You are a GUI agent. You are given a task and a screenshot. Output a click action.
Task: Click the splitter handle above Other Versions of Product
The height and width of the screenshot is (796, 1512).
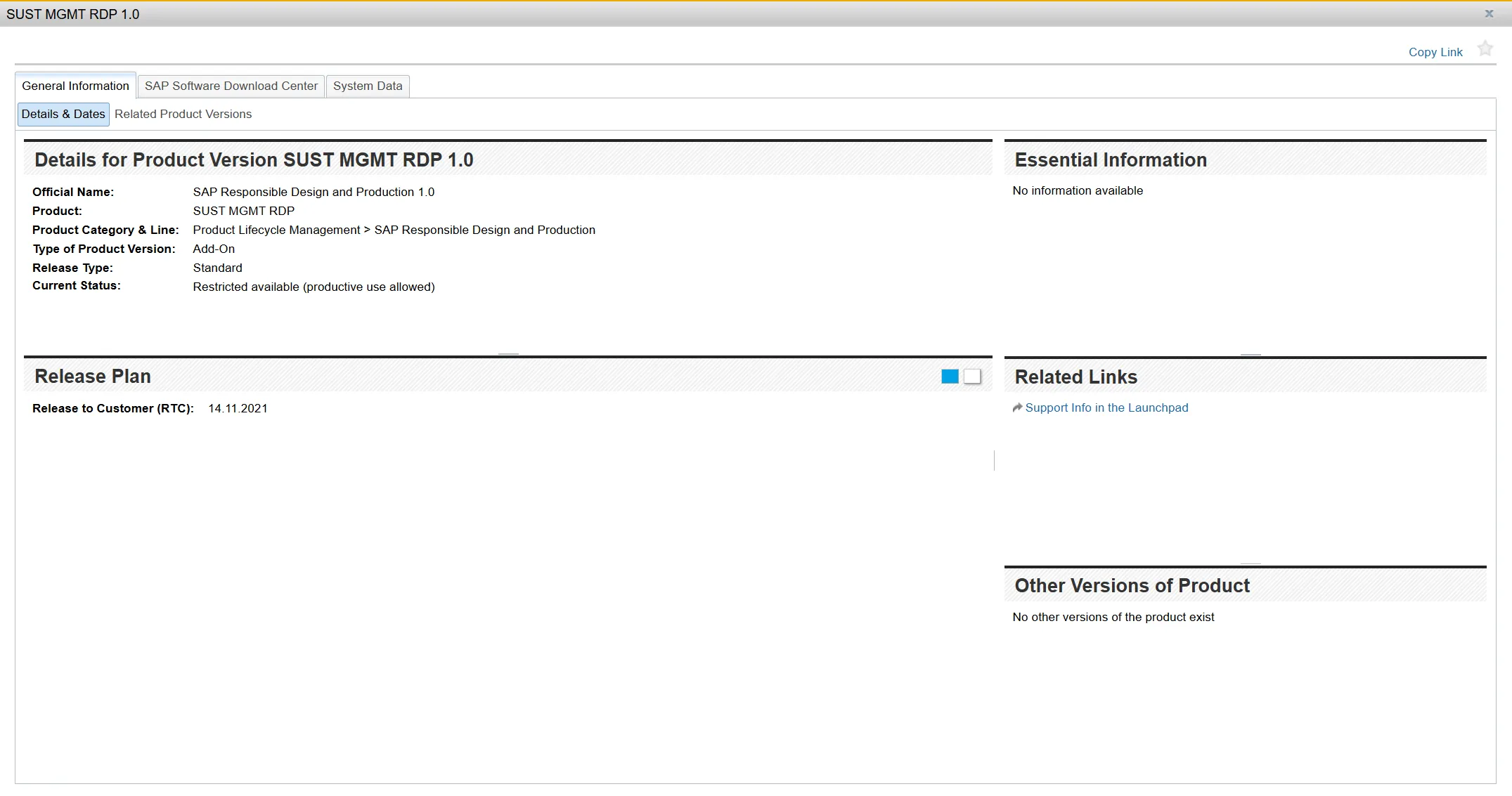coord(1251,563)
